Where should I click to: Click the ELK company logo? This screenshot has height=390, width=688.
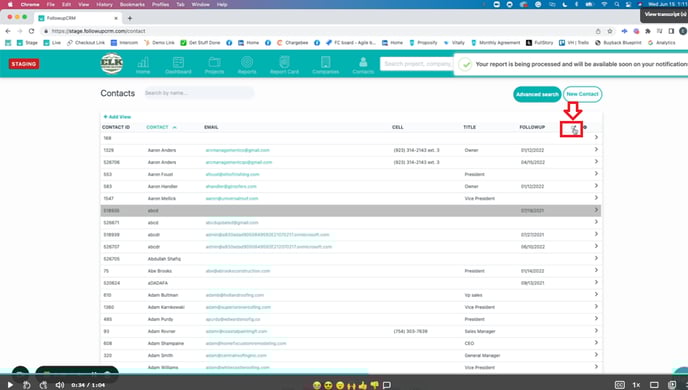tap(111, 64)
